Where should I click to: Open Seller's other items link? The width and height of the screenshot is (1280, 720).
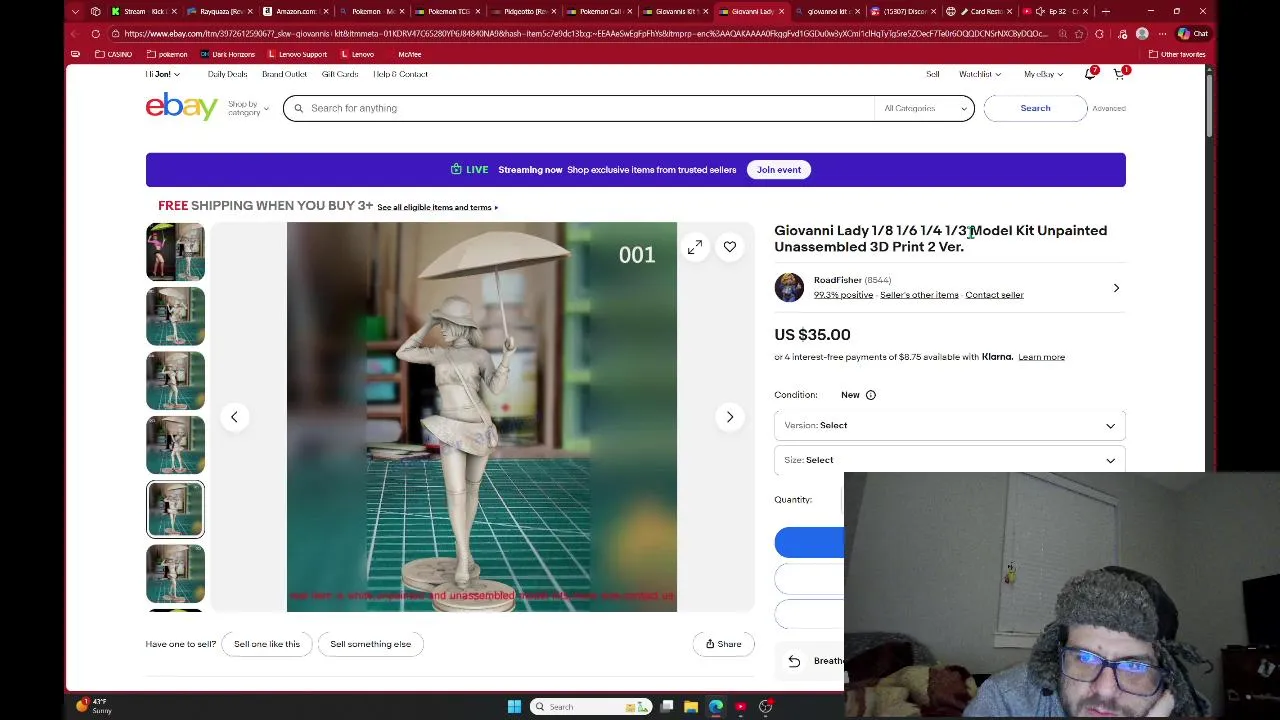tap(919, 295)
